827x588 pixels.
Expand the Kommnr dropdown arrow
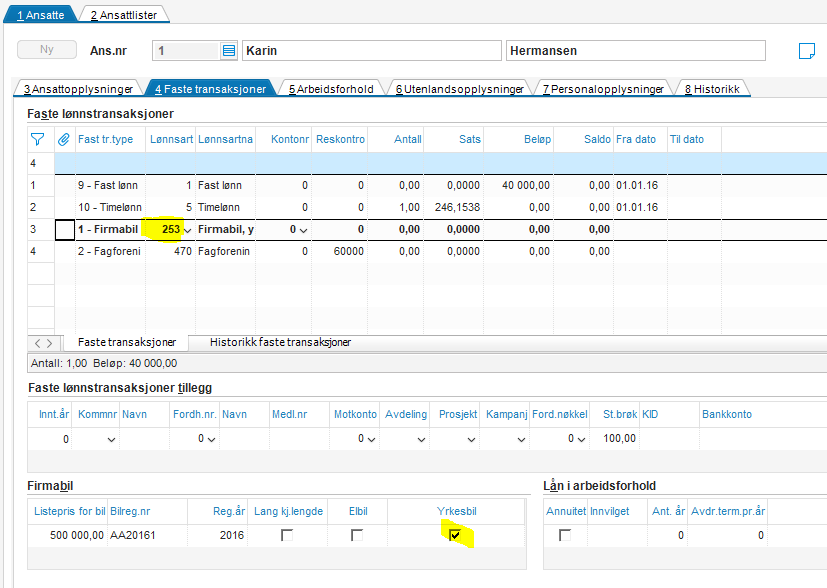coord(111,439)
